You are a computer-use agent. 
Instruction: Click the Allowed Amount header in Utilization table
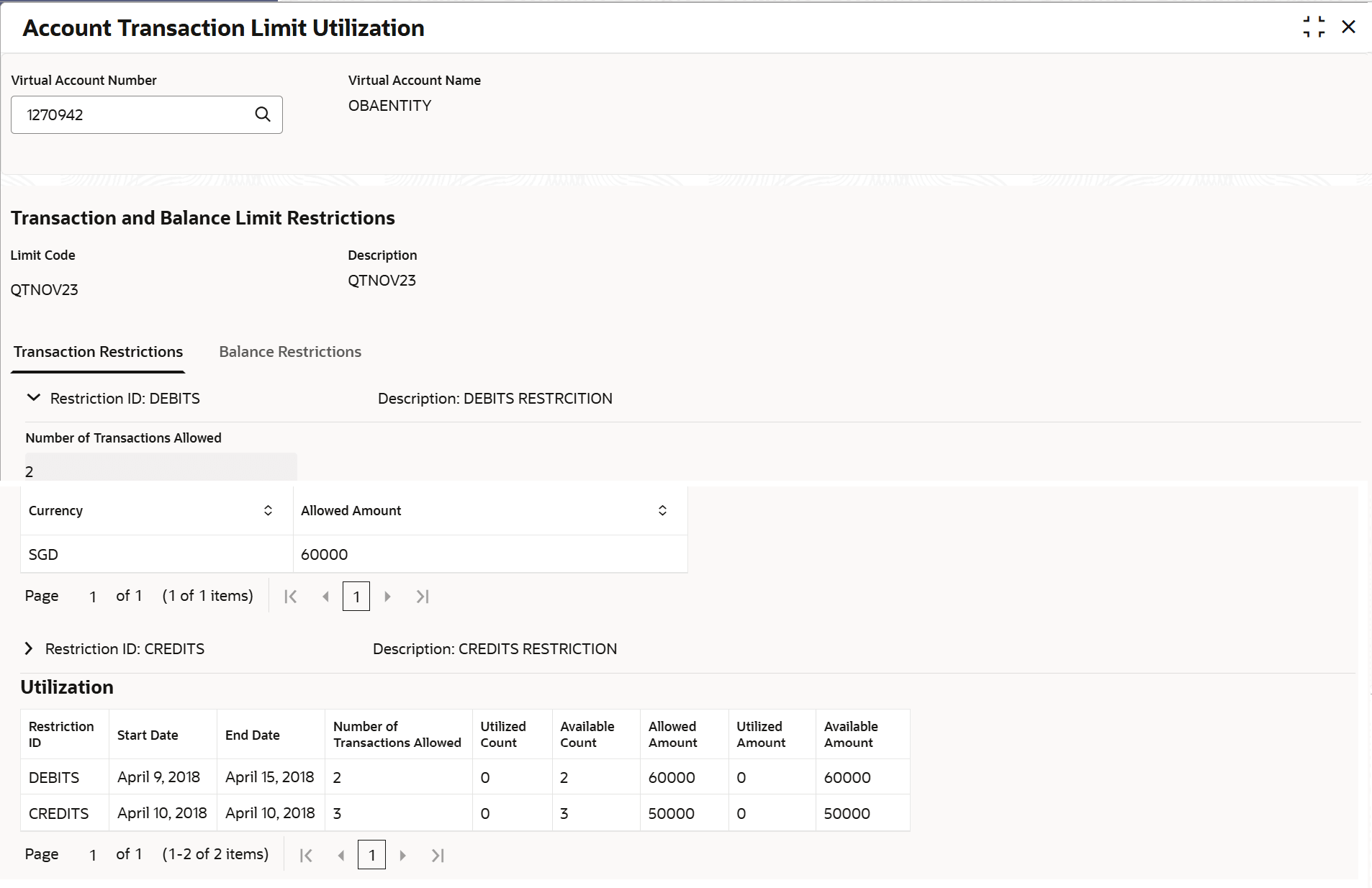[x=685, y=734]
